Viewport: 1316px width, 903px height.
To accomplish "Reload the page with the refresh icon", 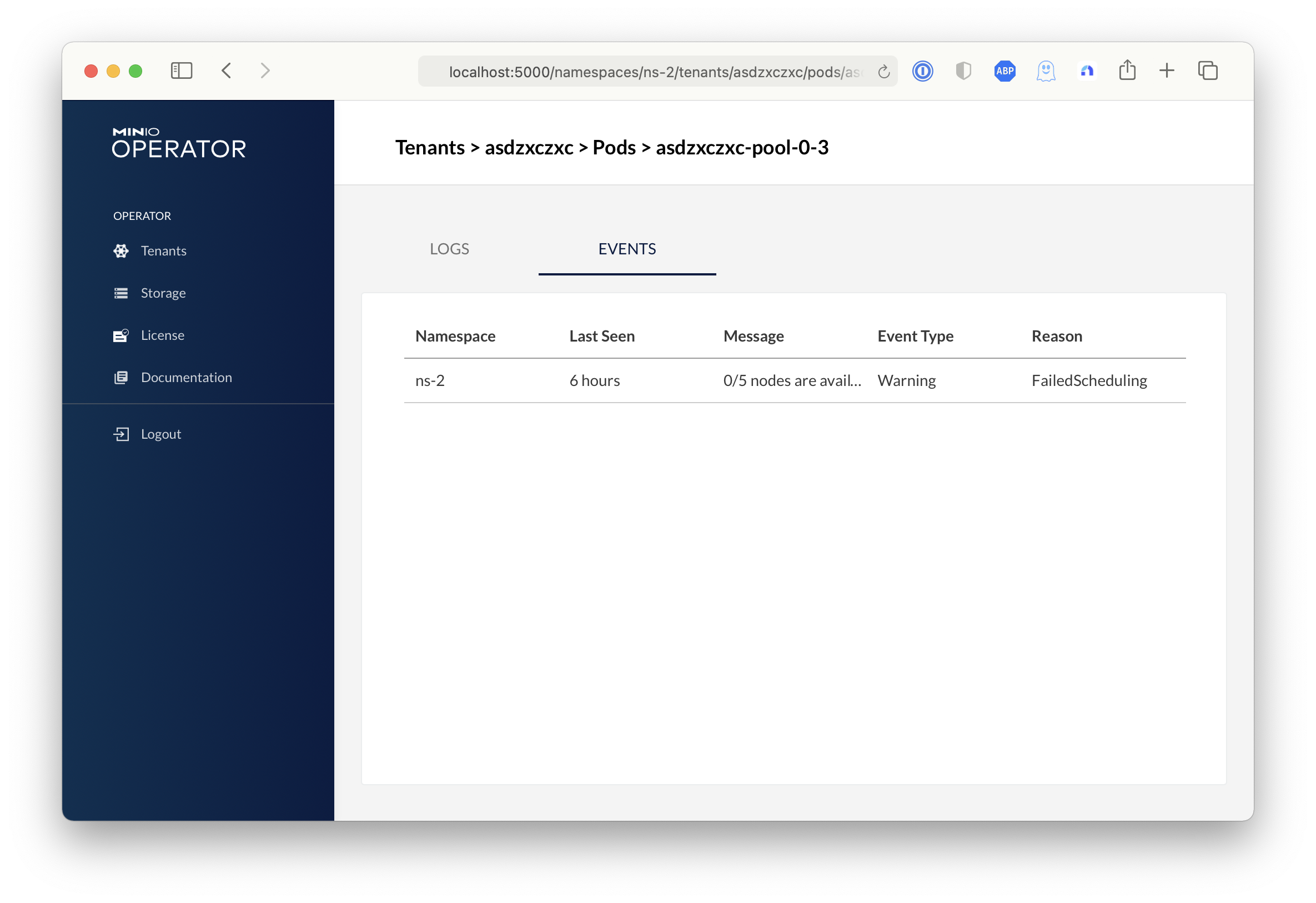I will click(883, 72).
